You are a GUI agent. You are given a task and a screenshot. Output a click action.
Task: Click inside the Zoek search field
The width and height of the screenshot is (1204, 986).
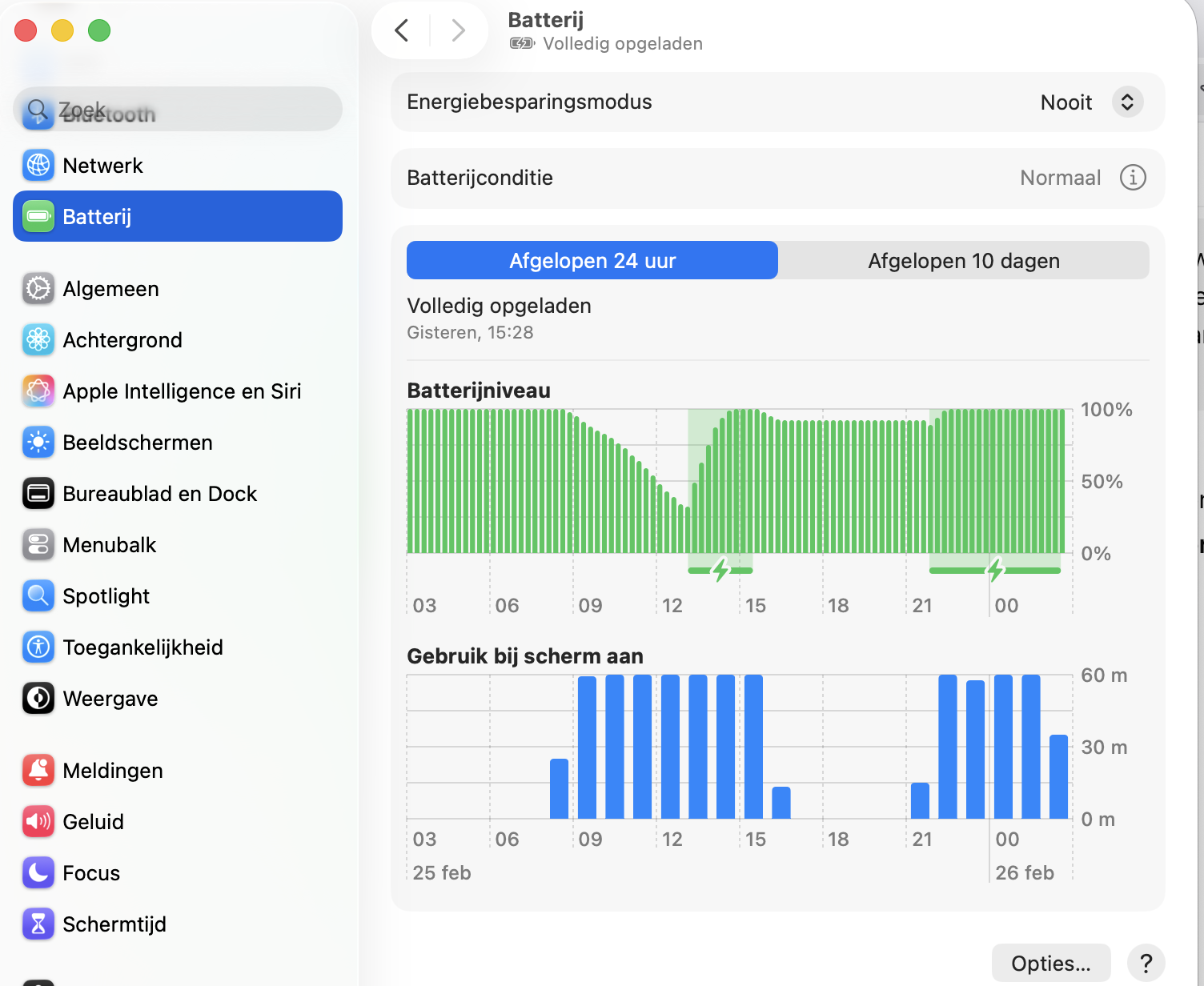(176, 109)
